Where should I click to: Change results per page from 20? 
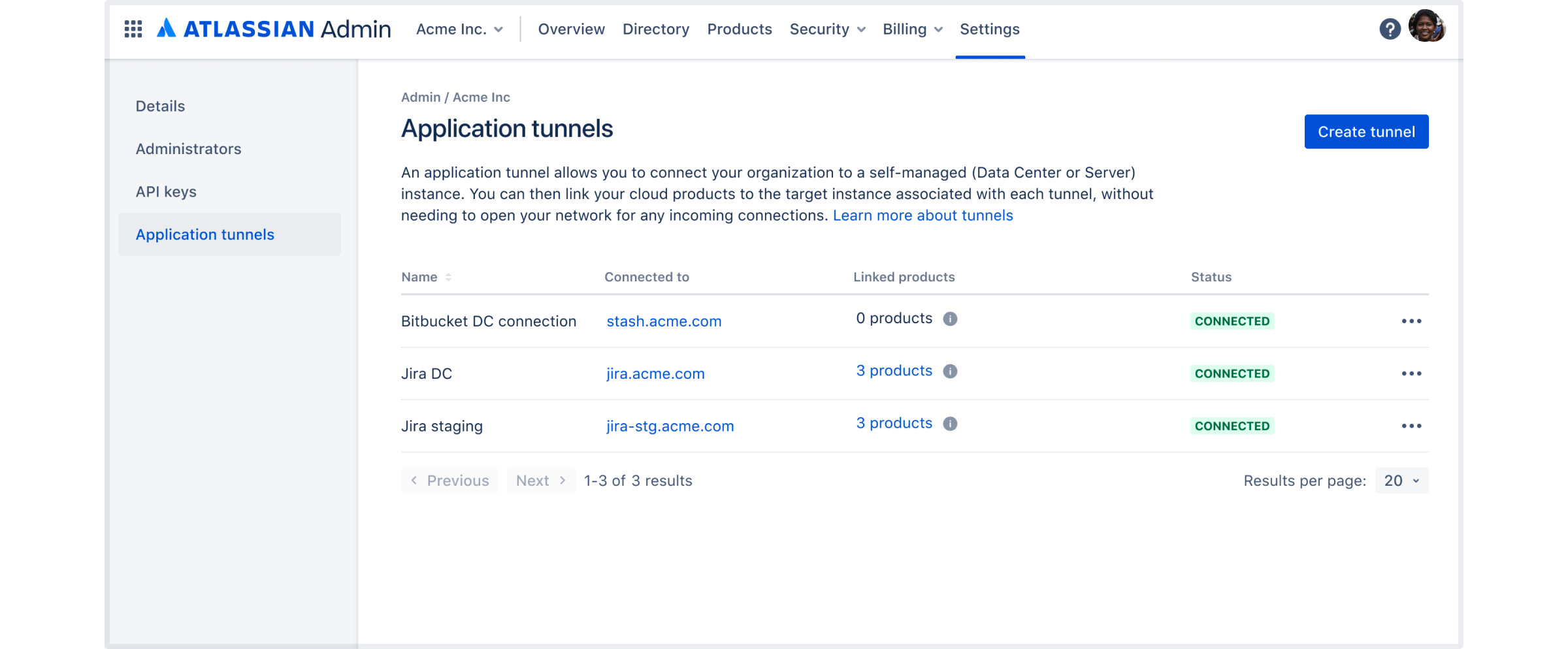pos(1401,481)
